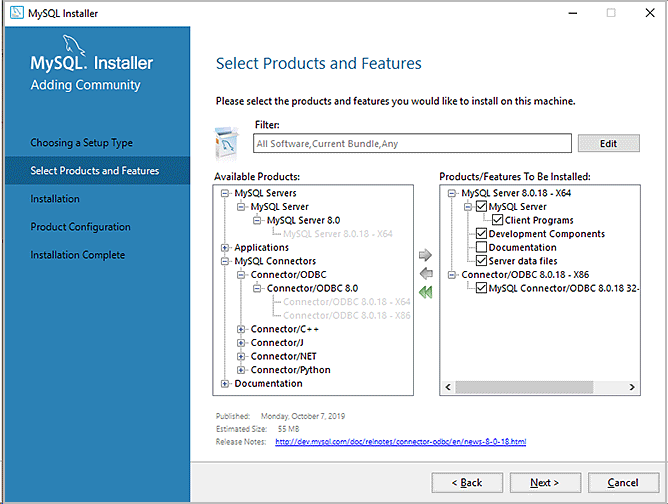Collapse the MySQL Server 8.0 node

(257, 220)
